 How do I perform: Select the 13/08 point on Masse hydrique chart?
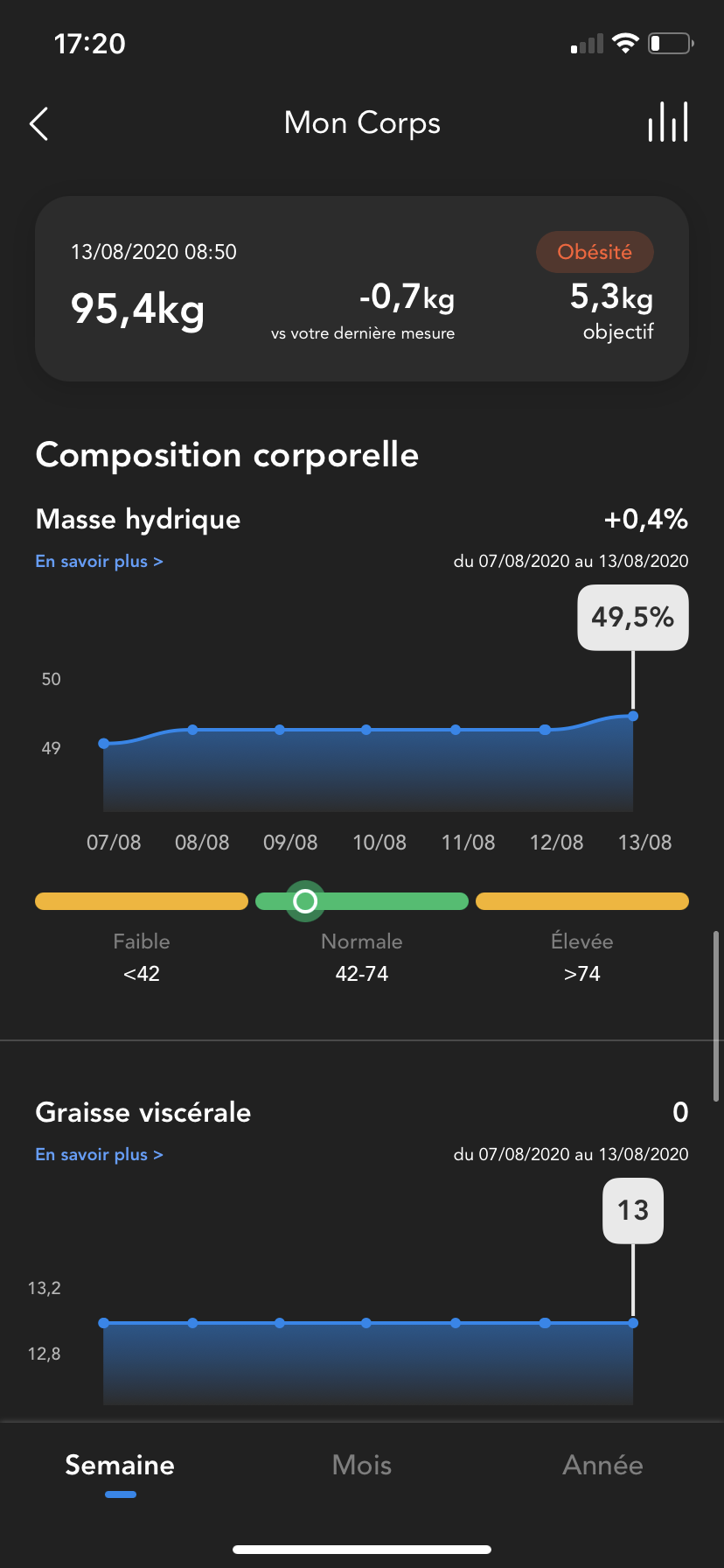pyautogui.click(x=633, y=717)
